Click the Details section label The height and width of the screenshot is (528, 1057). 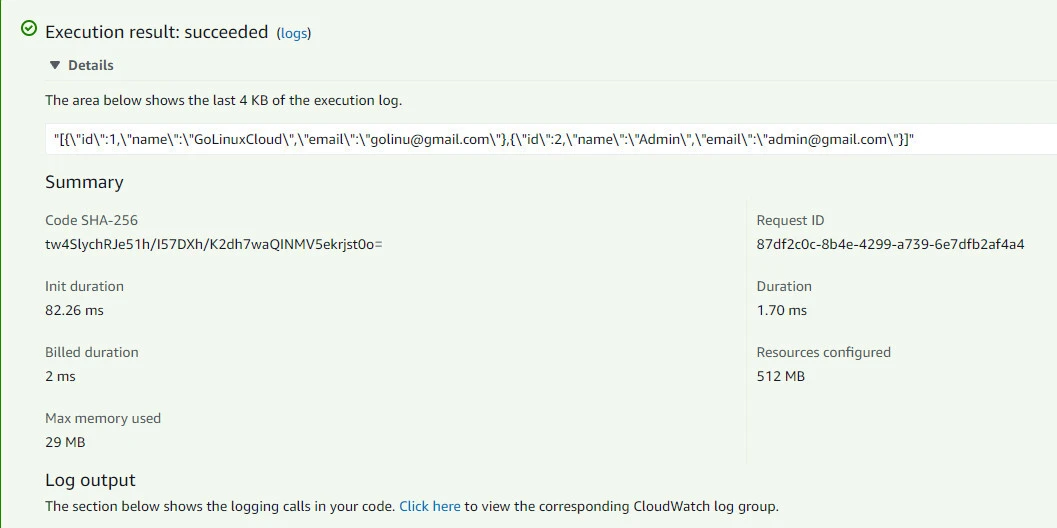(90, 65)
